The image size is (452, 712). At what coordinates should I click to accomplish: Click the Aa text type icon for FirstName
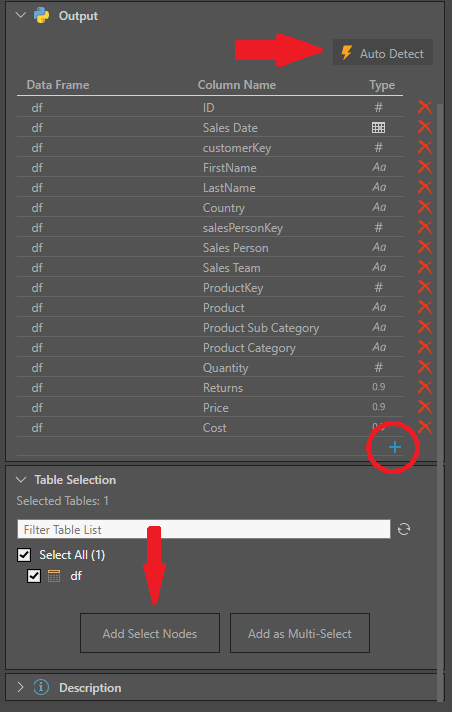tap(379, 167)
